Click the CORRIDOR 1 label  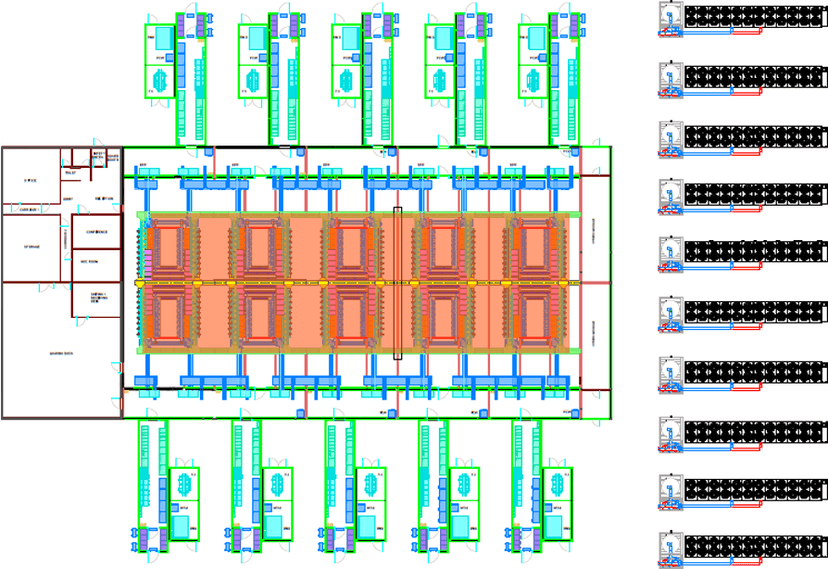29,210
